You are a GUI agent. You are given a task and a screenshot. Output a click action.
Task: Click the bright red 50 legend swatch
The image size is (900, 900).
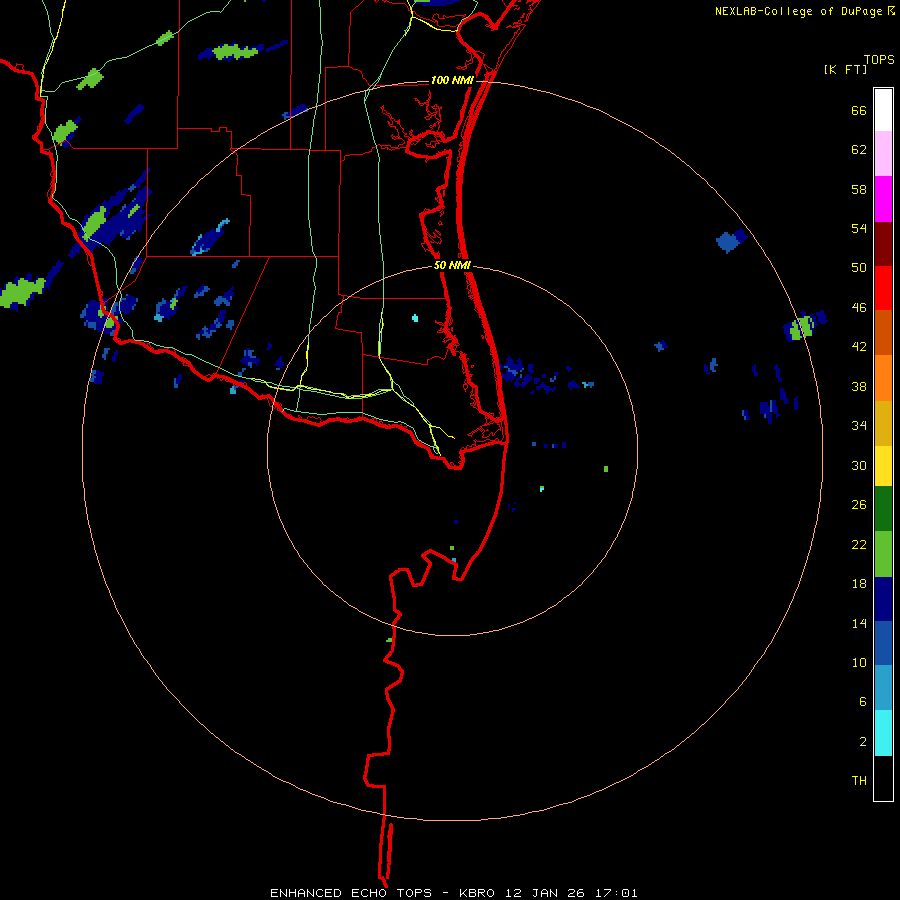[883, 288]
